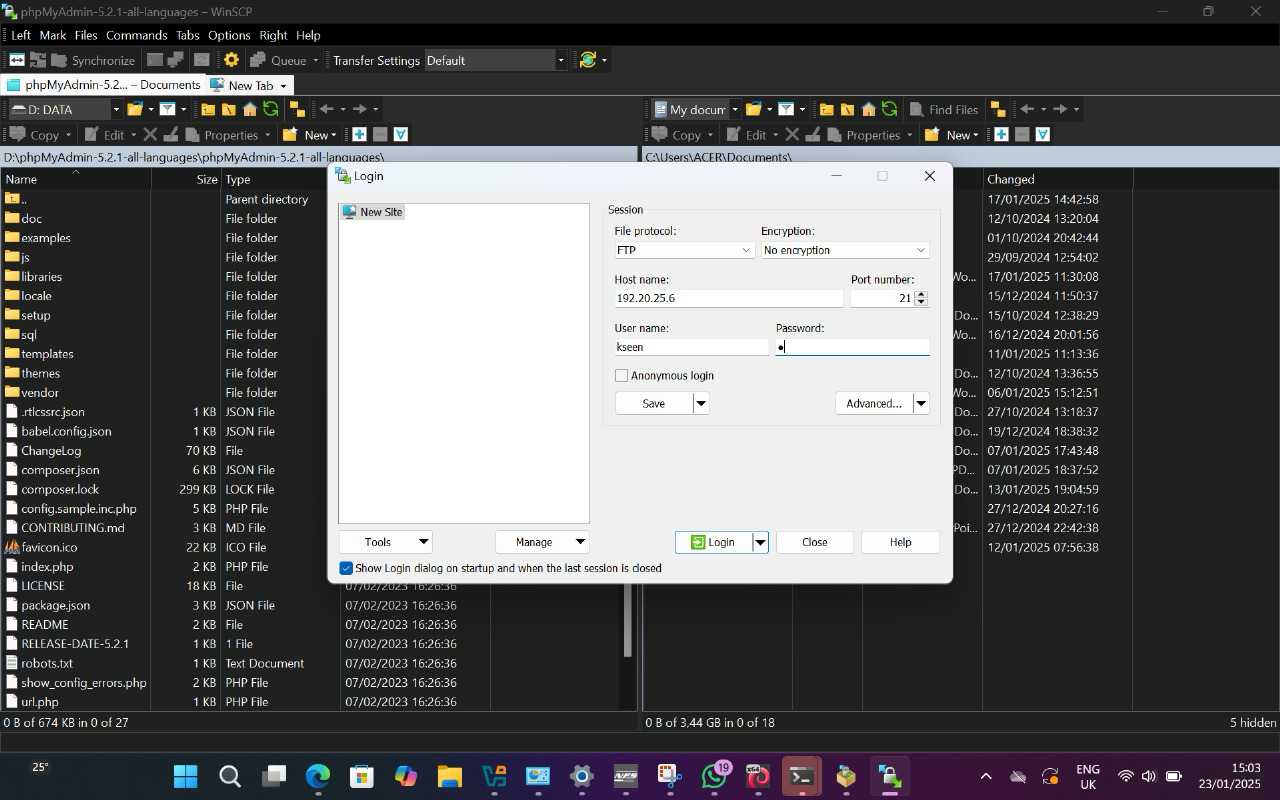The width and height of the screenshot is (1280, 800).
Task: Open the WhatsApp icon in the taskbar
Action: coord(715,776)
